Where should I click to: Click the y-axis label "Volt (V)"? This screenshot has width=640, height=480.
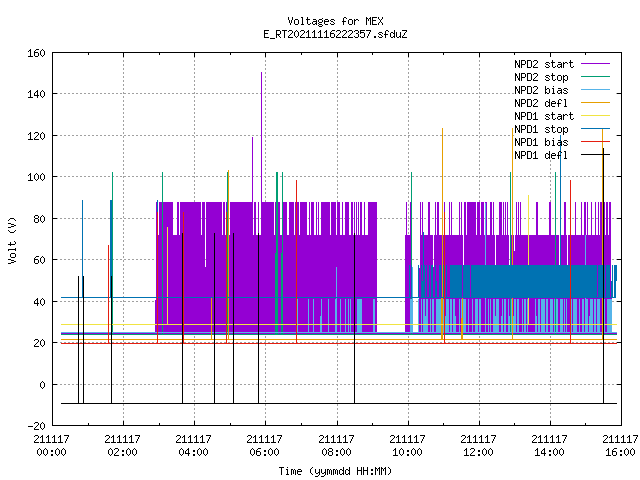point(13,240)
